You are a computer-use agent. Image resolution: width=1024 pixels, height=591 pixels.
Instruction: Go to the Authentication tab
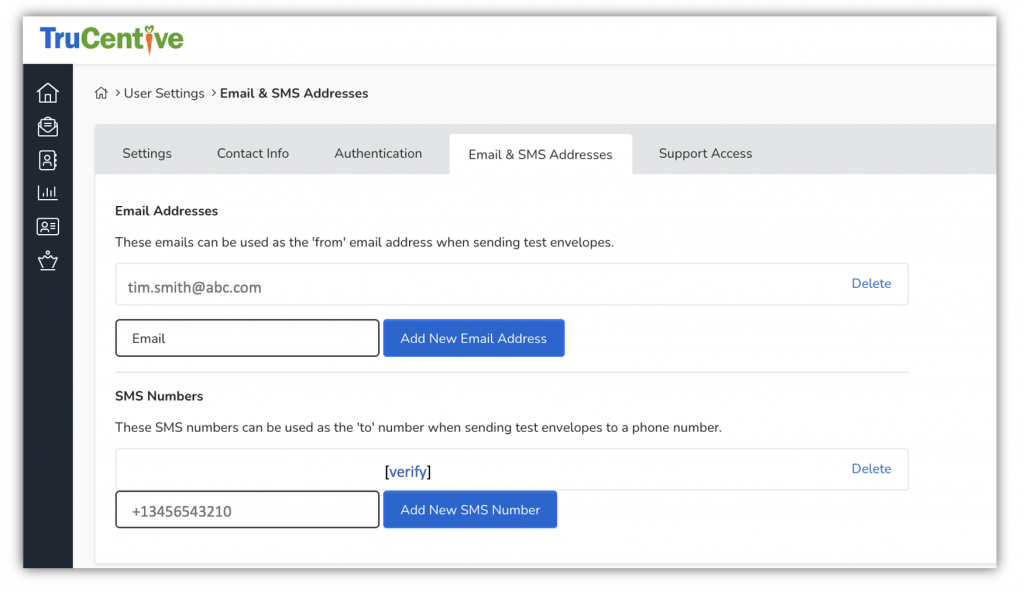tap(378, 154)
